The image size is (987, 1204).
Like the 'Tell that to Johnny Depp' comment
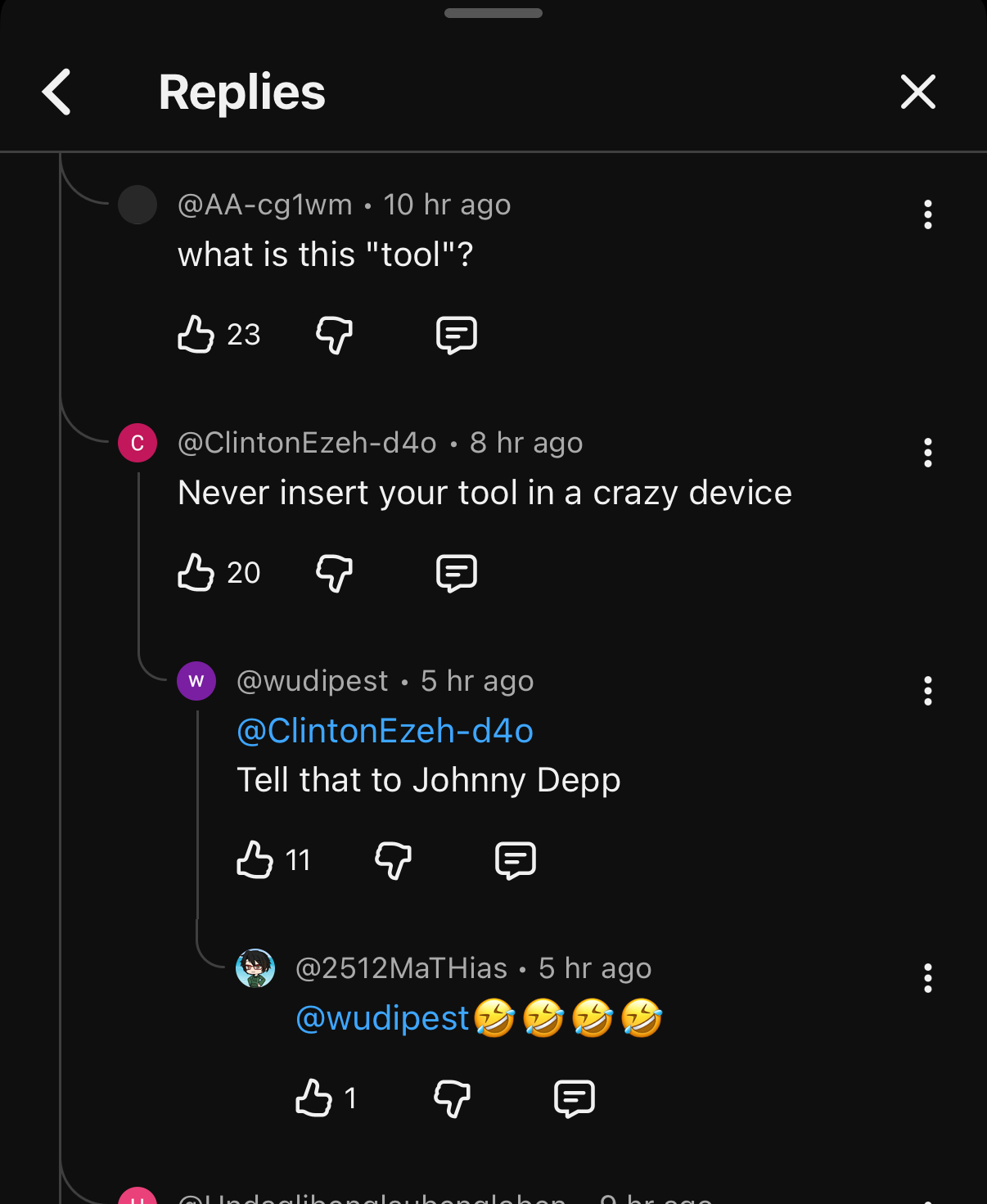255,860
